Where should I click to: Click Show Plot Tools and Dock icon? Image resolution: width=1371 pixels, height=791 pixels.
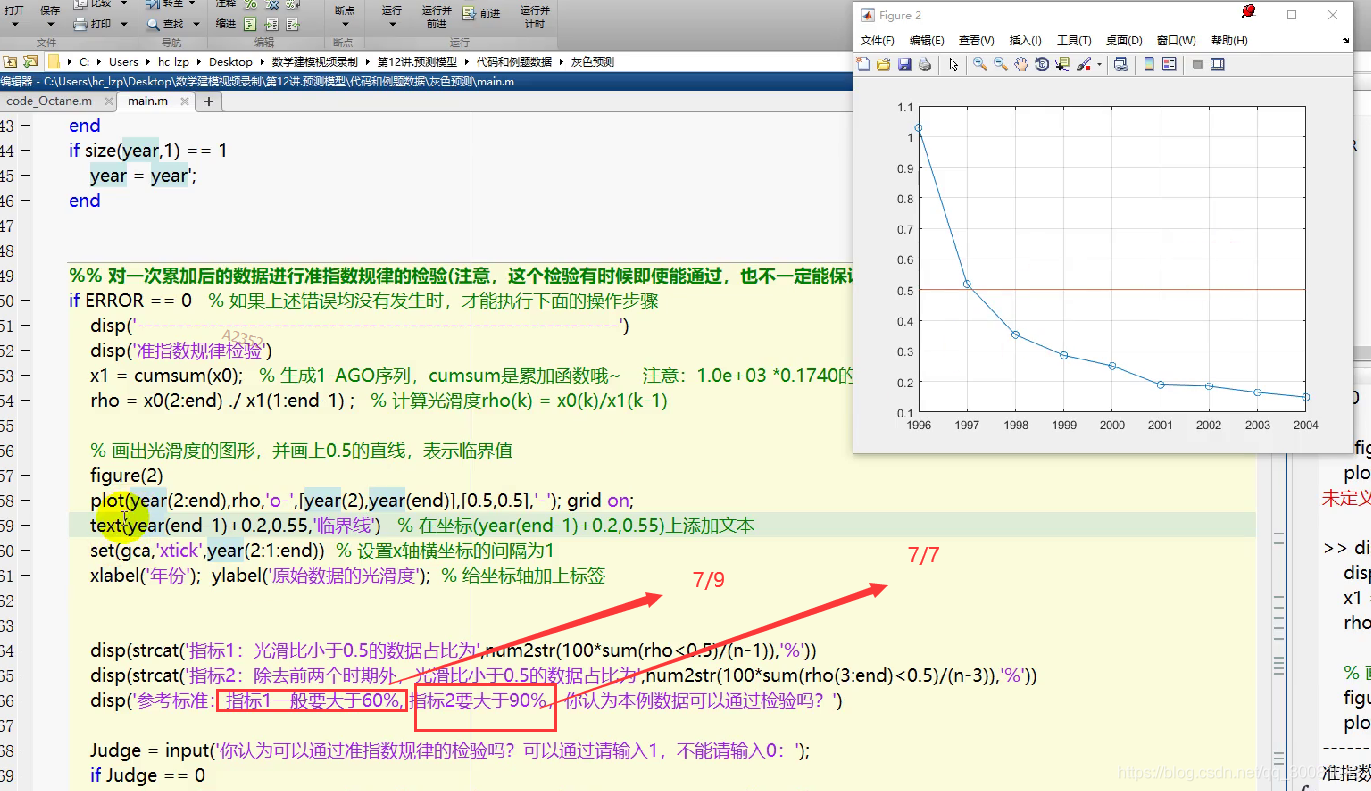point(1218,65)
